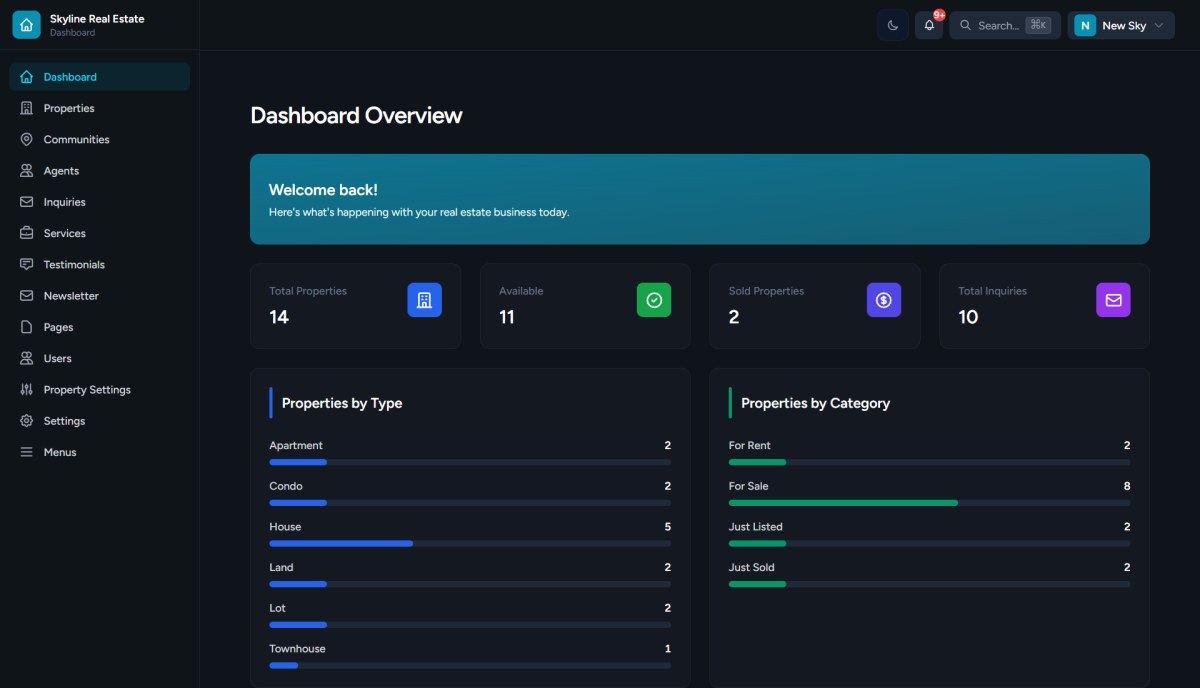1200x688 pixels.
Task: Click the Properties by Category heading
Action: (x=815, y=403)
